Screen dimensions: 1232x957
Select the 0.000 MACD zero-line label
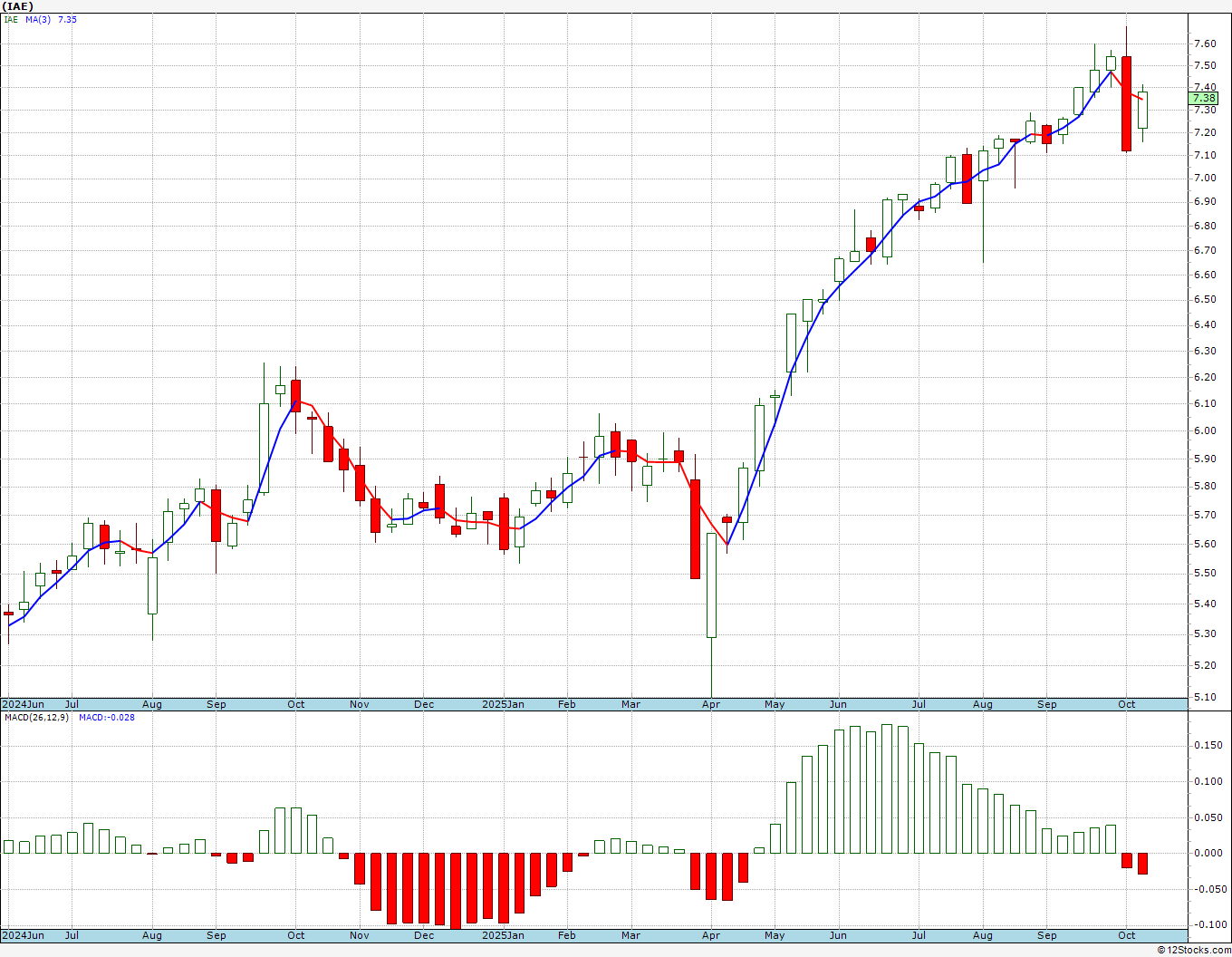click(x=1208, y=853)
